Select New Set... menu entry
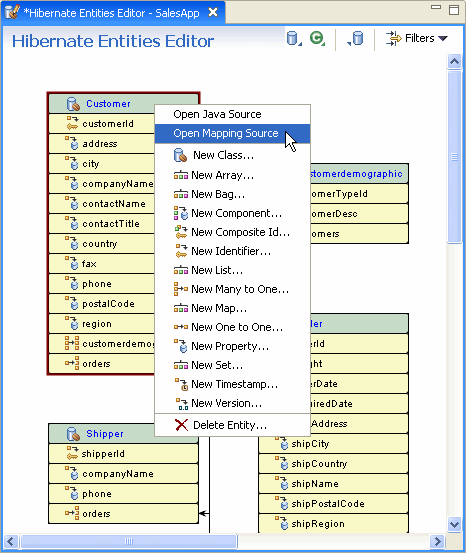 tap(232, 365)
